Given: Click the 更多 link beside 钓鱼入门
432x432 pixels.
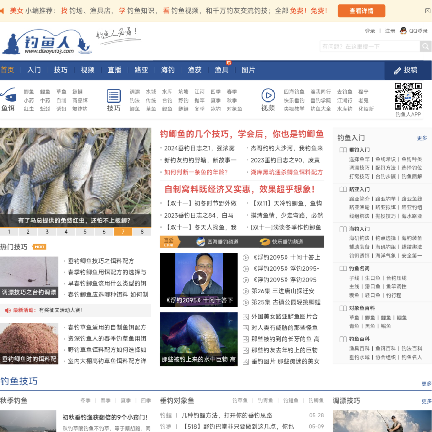Looking at the screenshot, I should pos(422,138).
